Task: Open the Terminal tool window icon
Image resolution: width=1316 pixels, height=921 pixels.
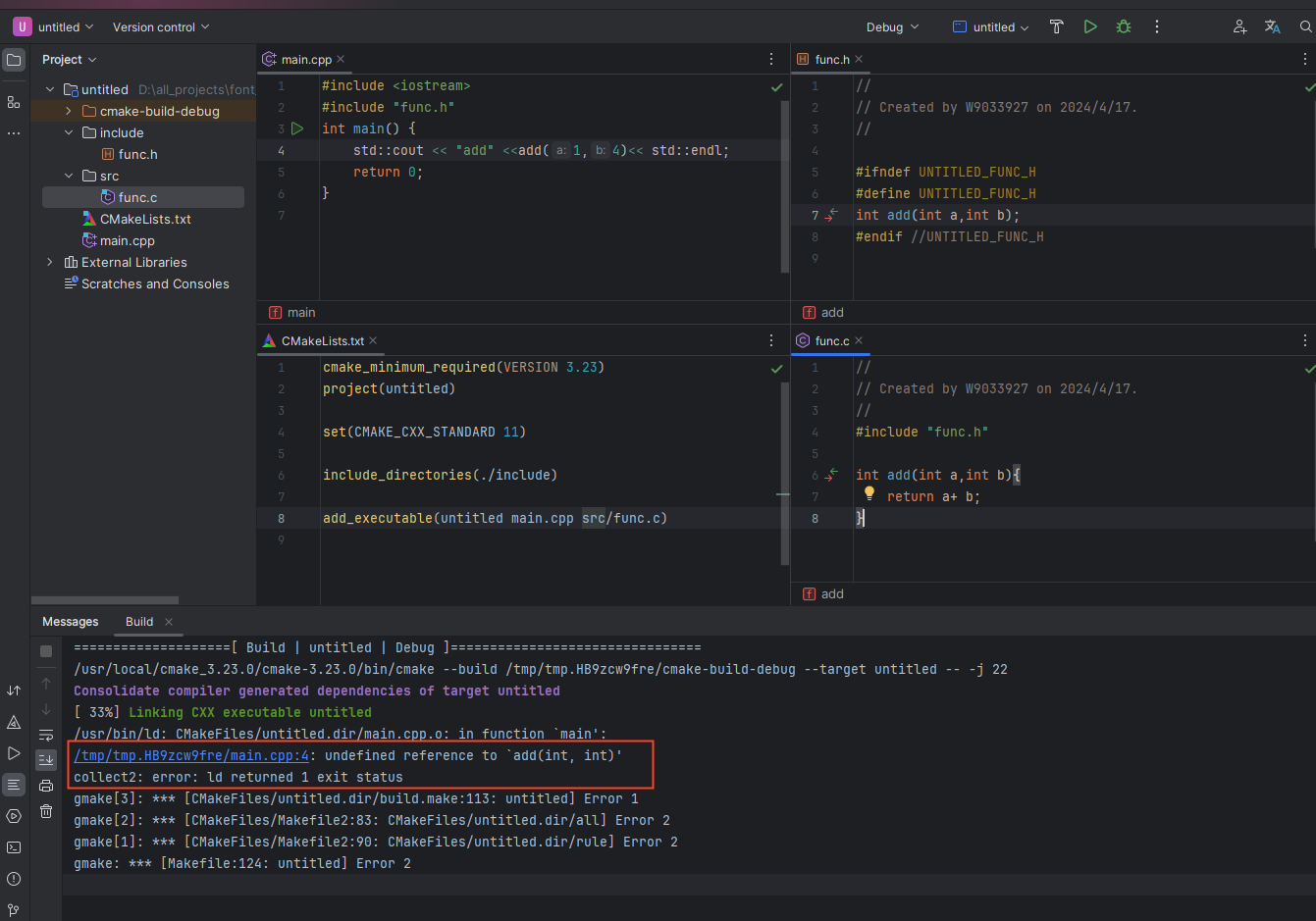Action: pos(13,846)
